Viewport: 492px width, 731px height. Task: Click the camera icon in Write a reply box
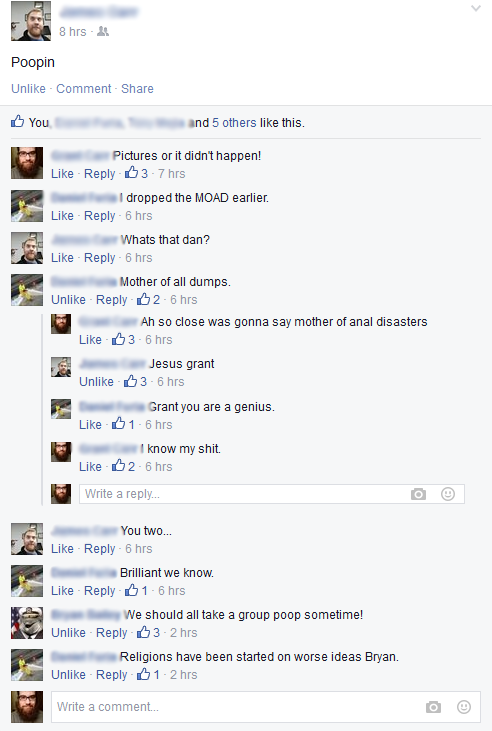coord(418,494)
